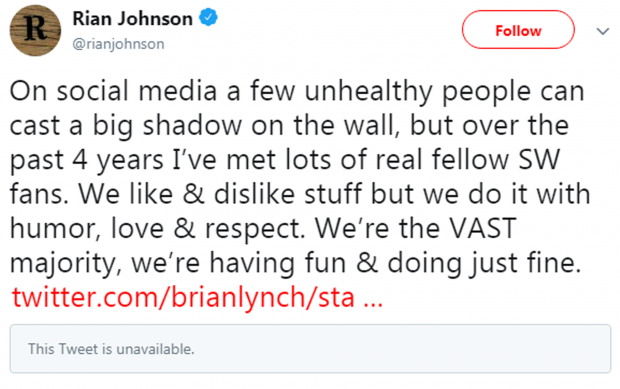Click the blue verified badge icon

coord(208,17)
